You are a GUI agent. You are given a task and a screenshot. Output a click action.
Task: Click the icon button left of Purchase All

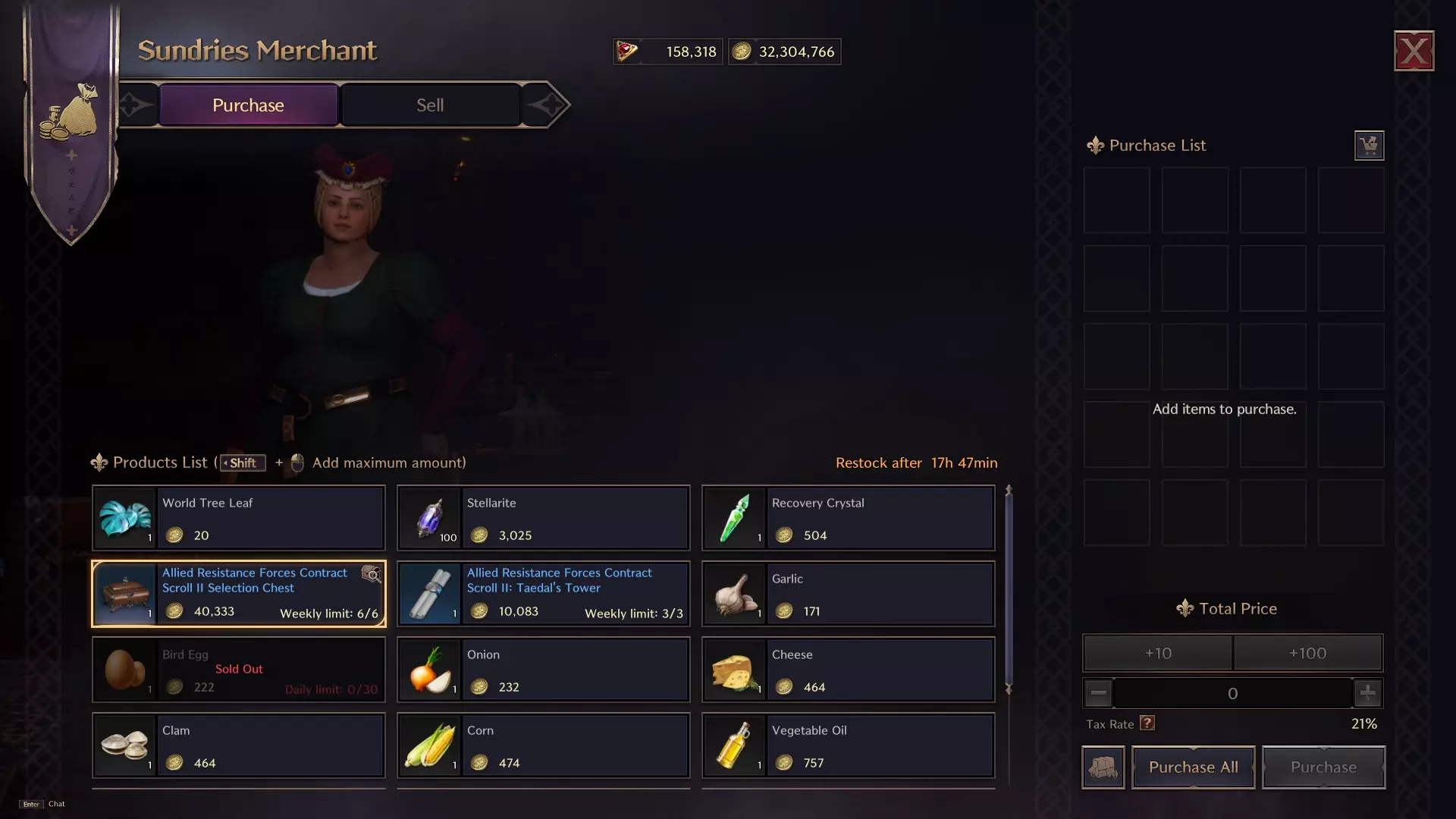pyautogui.click(x=1103, y=767)
